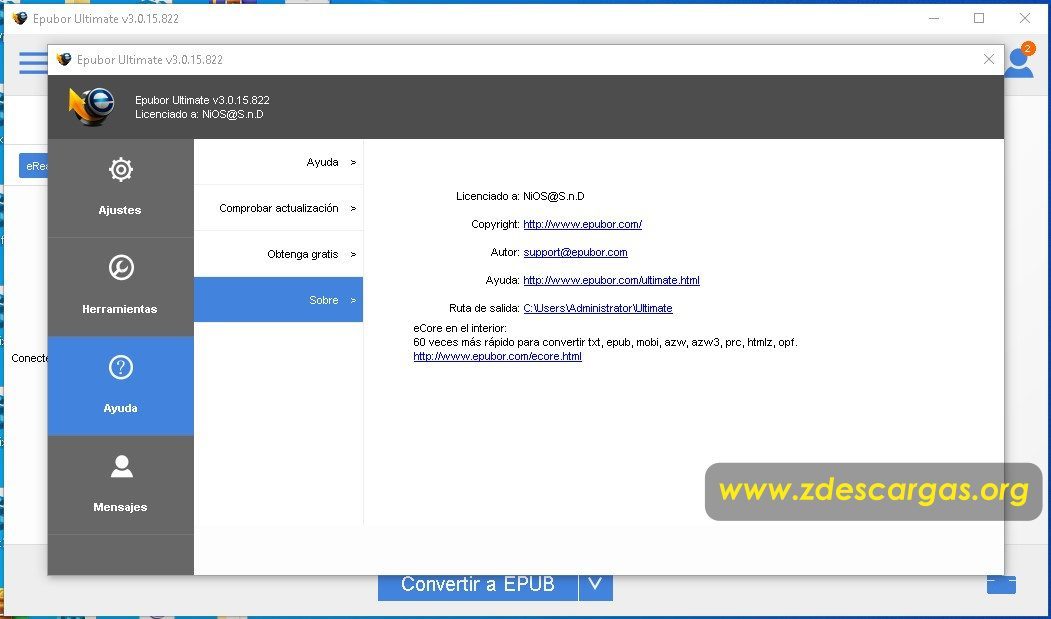The image size is (1051, 619).
Task: Expand the conversion format dropdown arrow
Action: coord(595,585)
